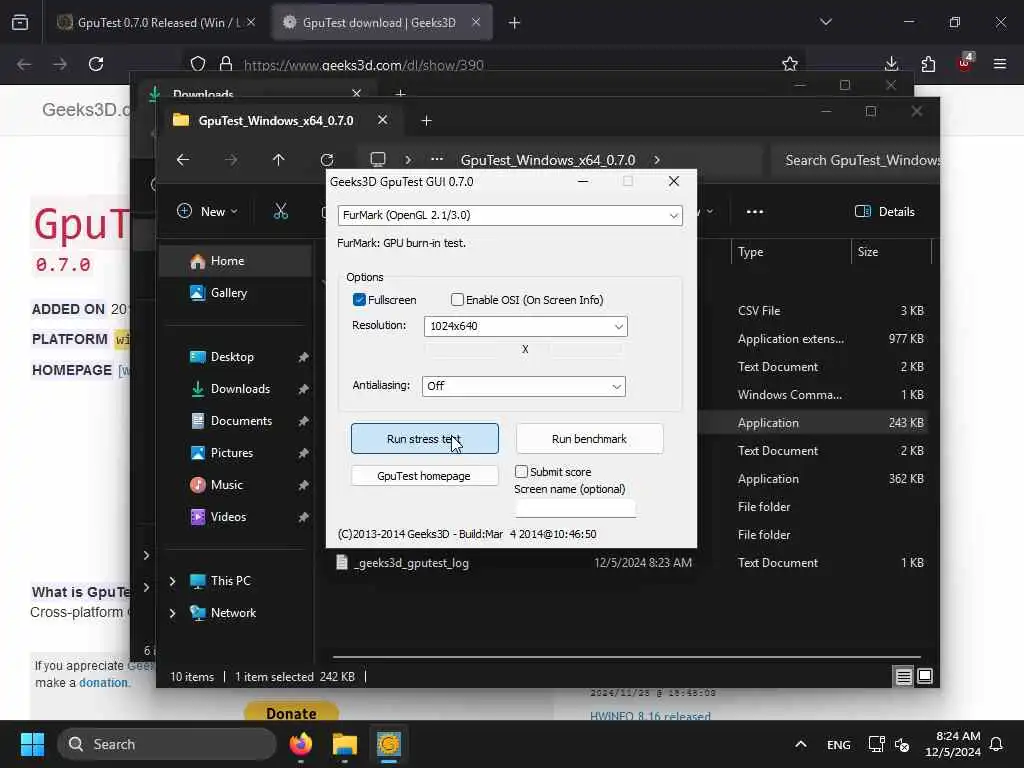
Task: Select the GpuTest_Windows_x64_0.7.0 Explorer tab
Action: 274,121
